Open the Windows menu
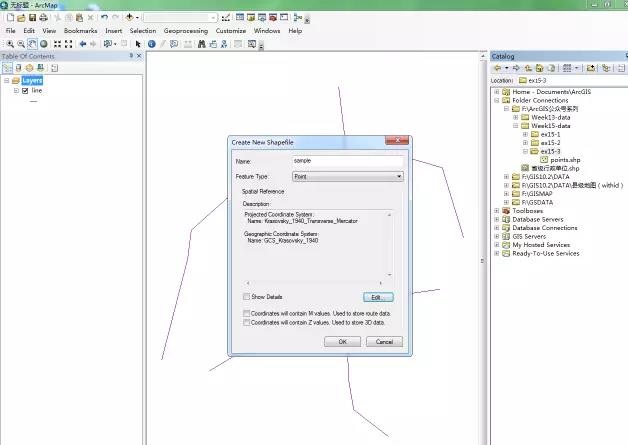This screenshot has height=445, width=628. click(x=267, y=31)
